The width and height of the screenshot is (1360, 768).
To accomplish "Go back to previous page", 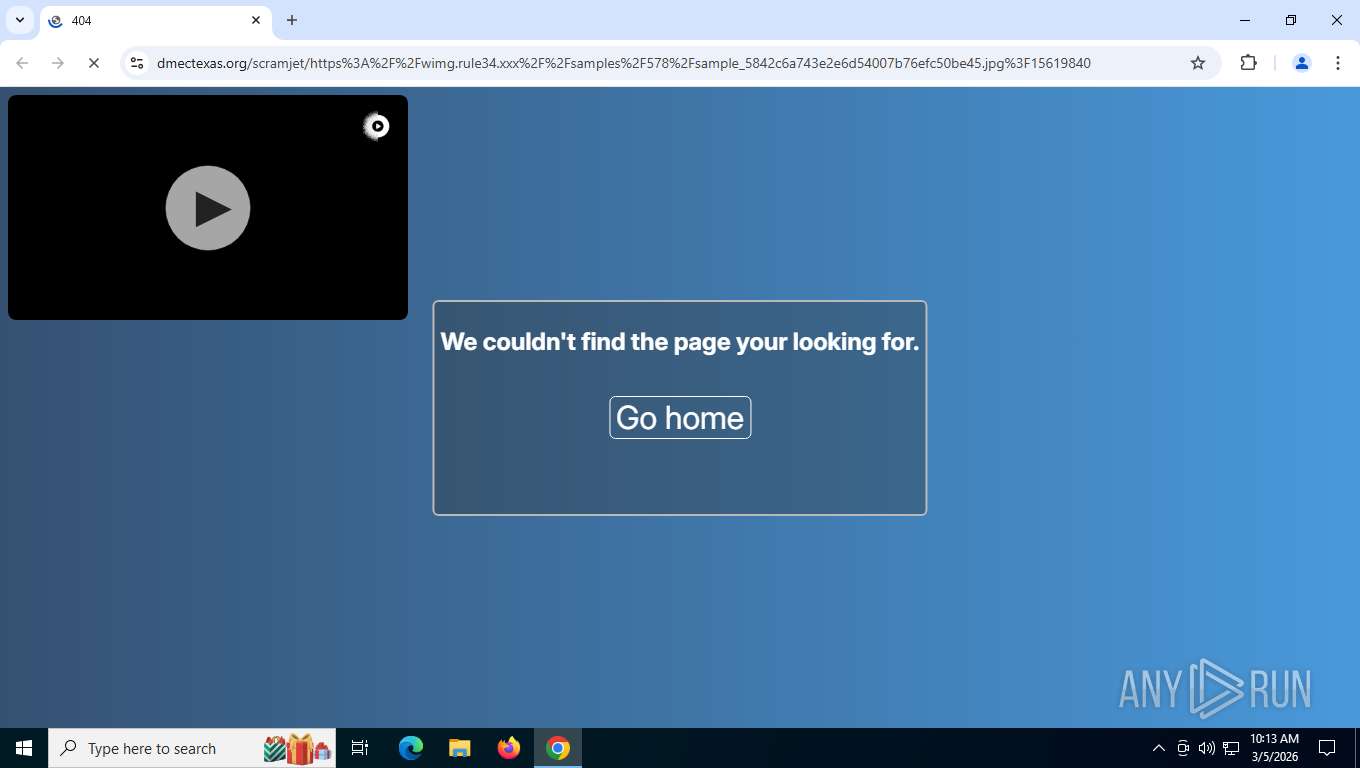I will (x=22, y=63).
